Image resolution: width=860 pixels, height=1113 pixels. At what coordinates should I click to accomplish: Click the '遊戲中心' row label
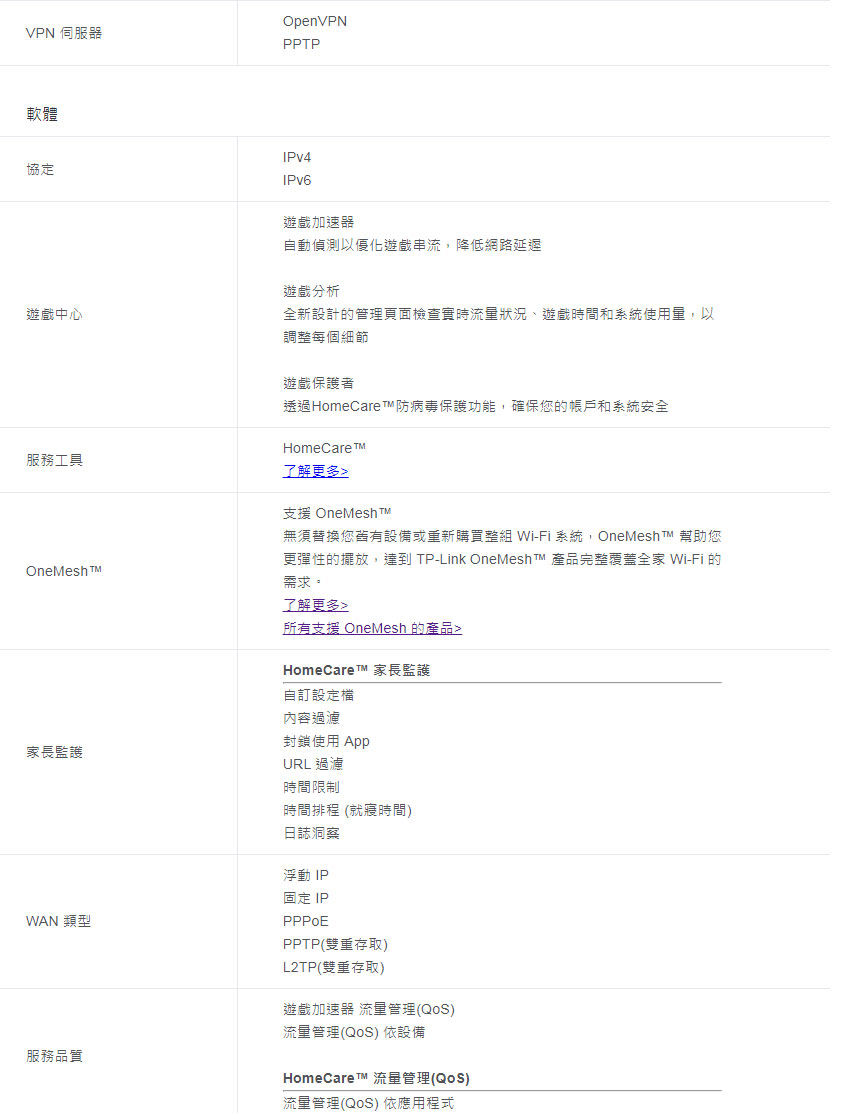55,314
